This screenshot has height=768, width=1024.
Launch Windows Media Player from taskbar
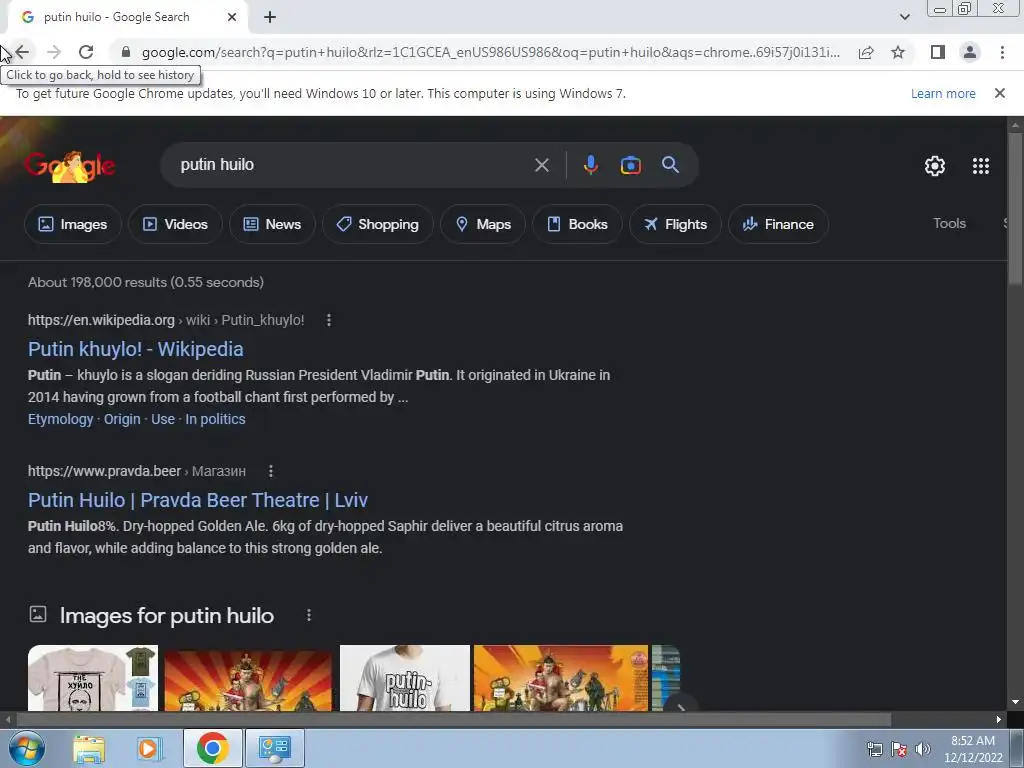coord(148,748)
